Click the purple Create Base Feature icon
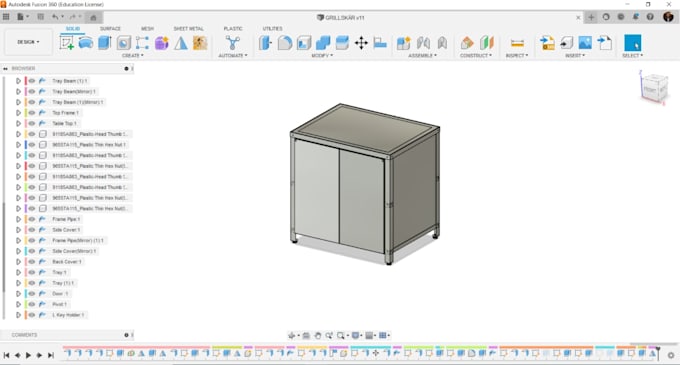The width and height of the screenshot is (680, 365). (x=161, y=43)
